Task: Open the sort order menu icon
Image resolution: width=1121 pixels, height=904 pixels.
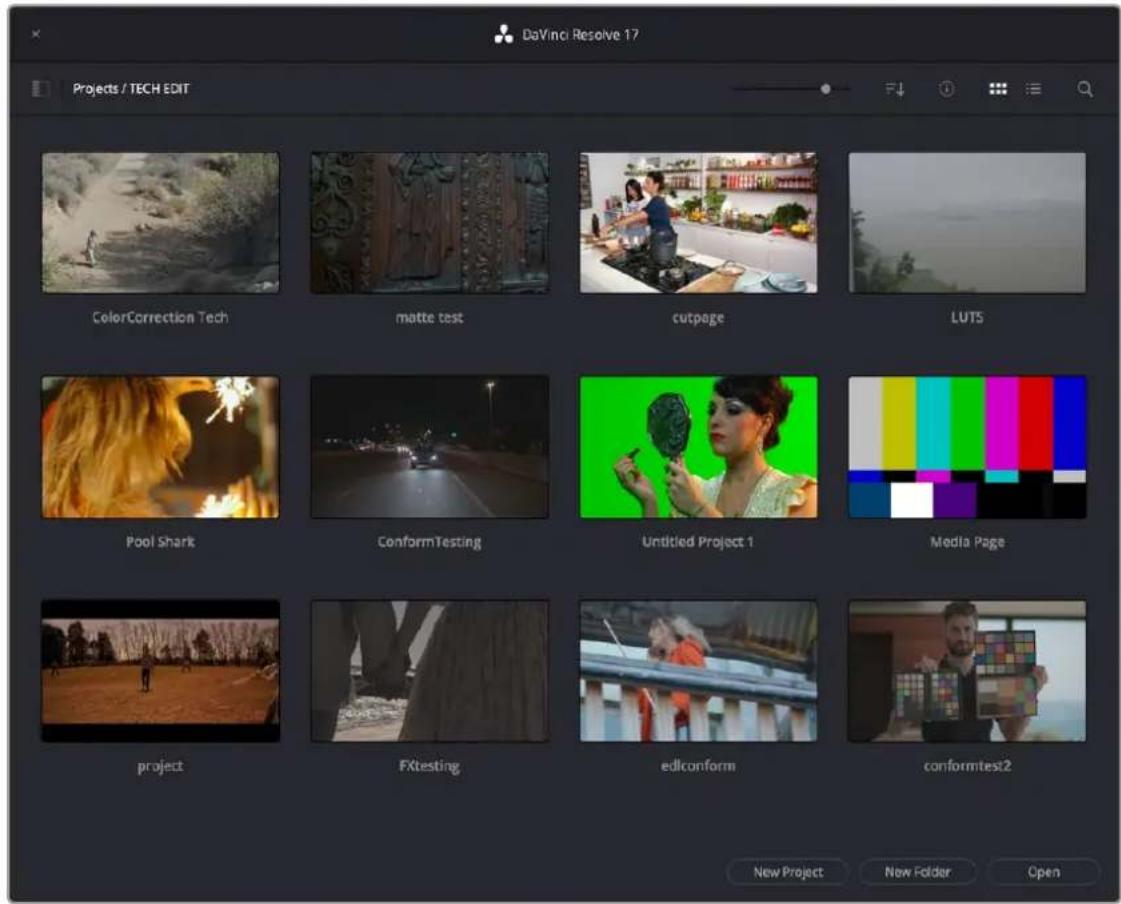Action: pos(895,89)
